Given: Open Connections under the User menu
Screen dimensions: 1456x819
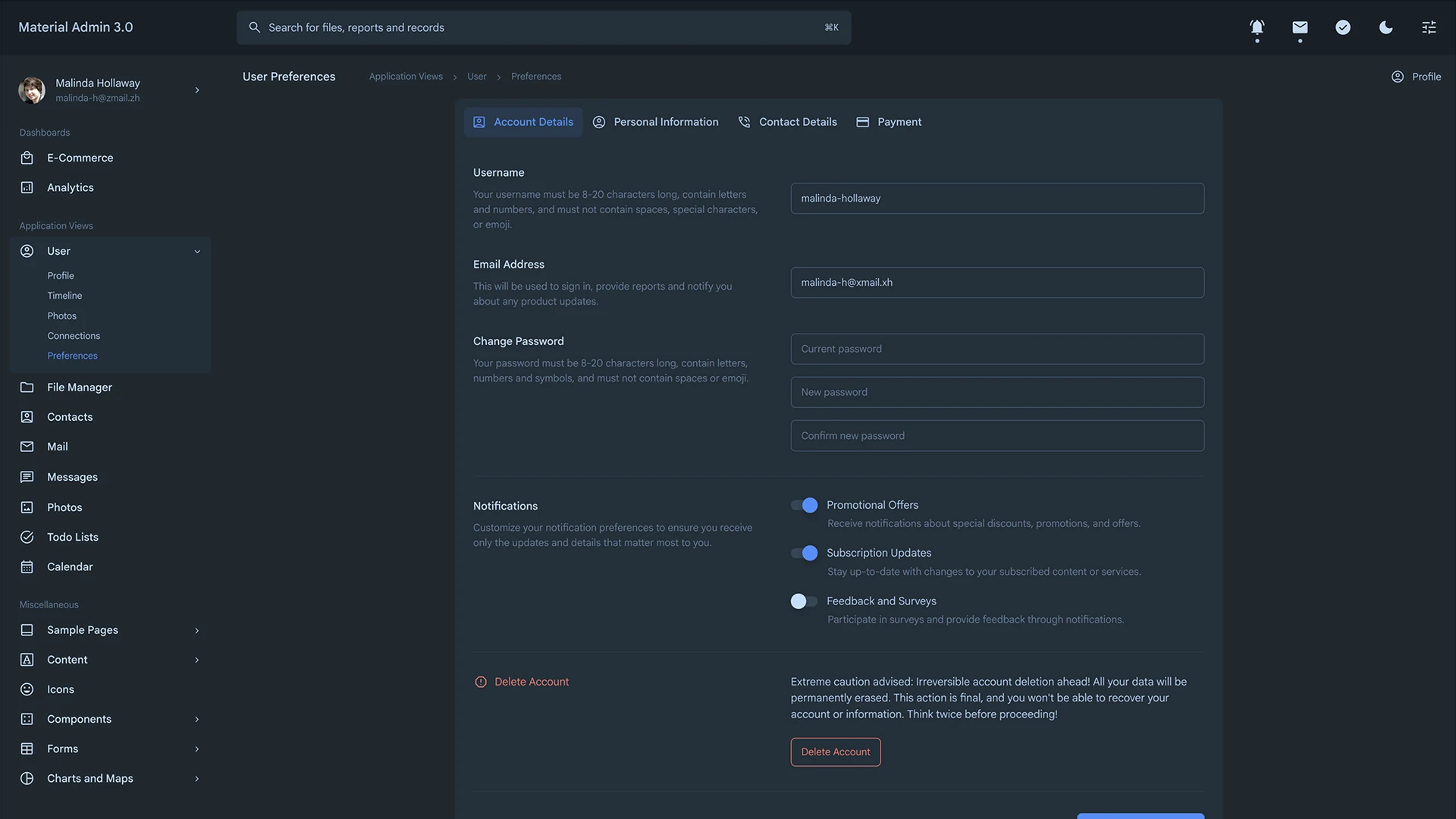Looking at the screenshot, I should tap(74, 335).
